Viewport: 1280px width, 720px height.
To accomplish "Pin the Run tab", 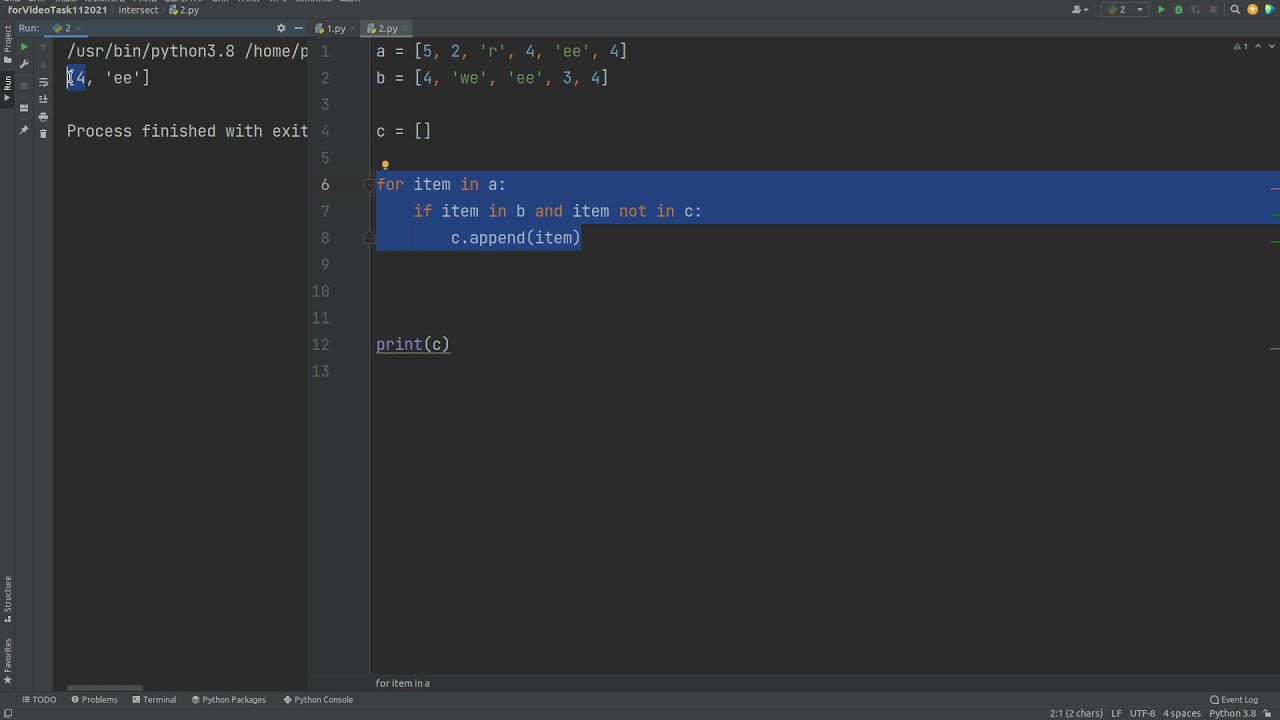I will coord(24,130).
